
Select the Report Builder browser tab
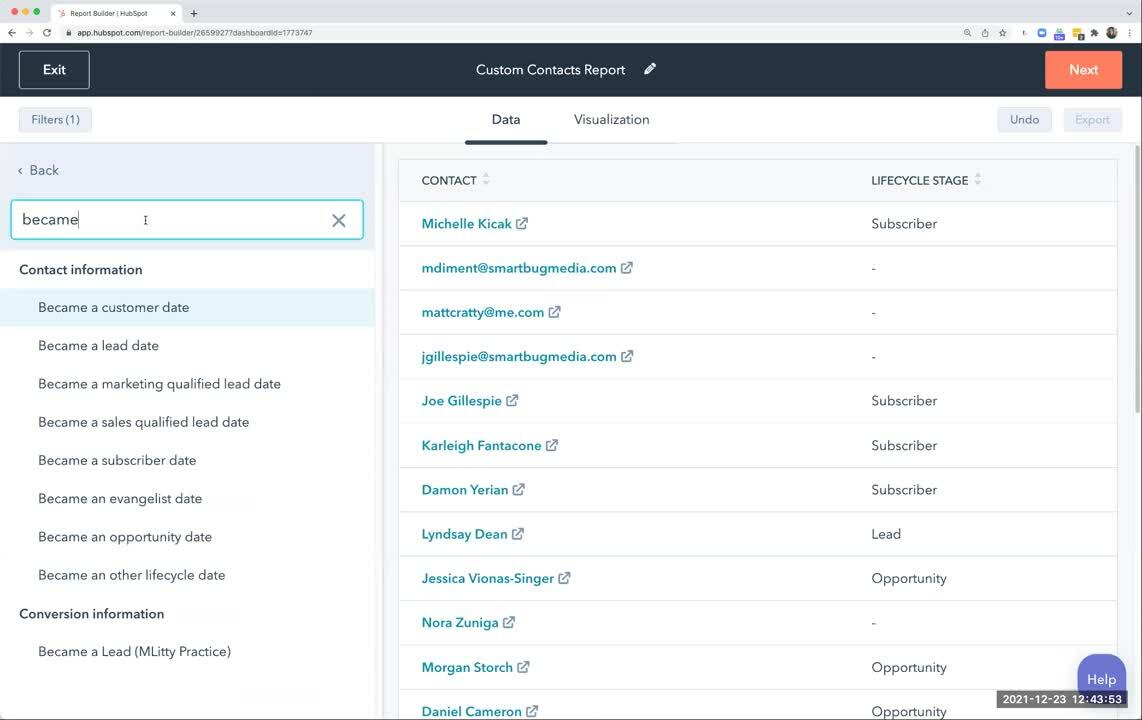click(x=117, y=13)
